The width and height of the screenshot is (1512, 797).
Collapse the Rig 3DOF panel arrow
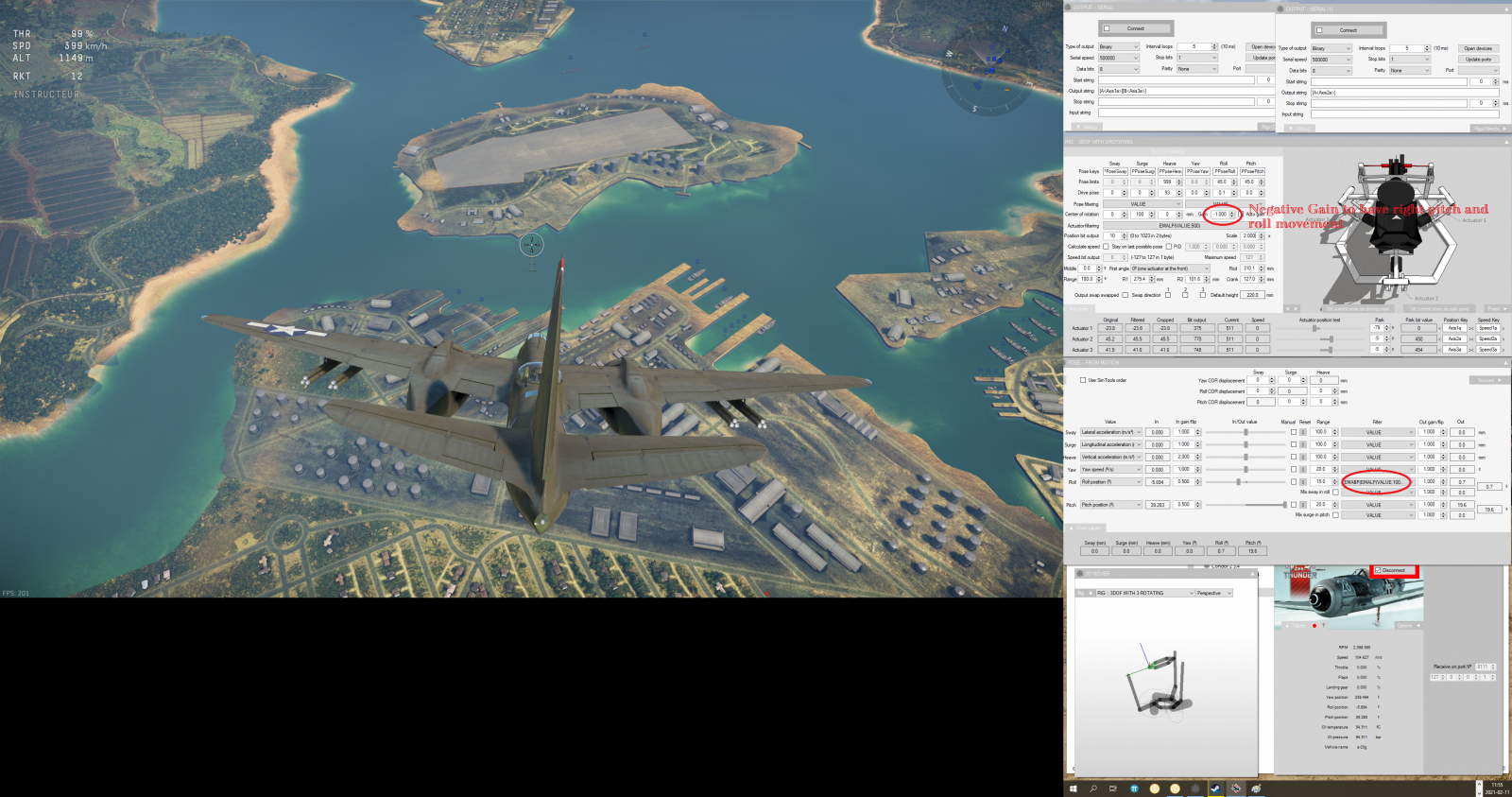tap(1505, 142)
